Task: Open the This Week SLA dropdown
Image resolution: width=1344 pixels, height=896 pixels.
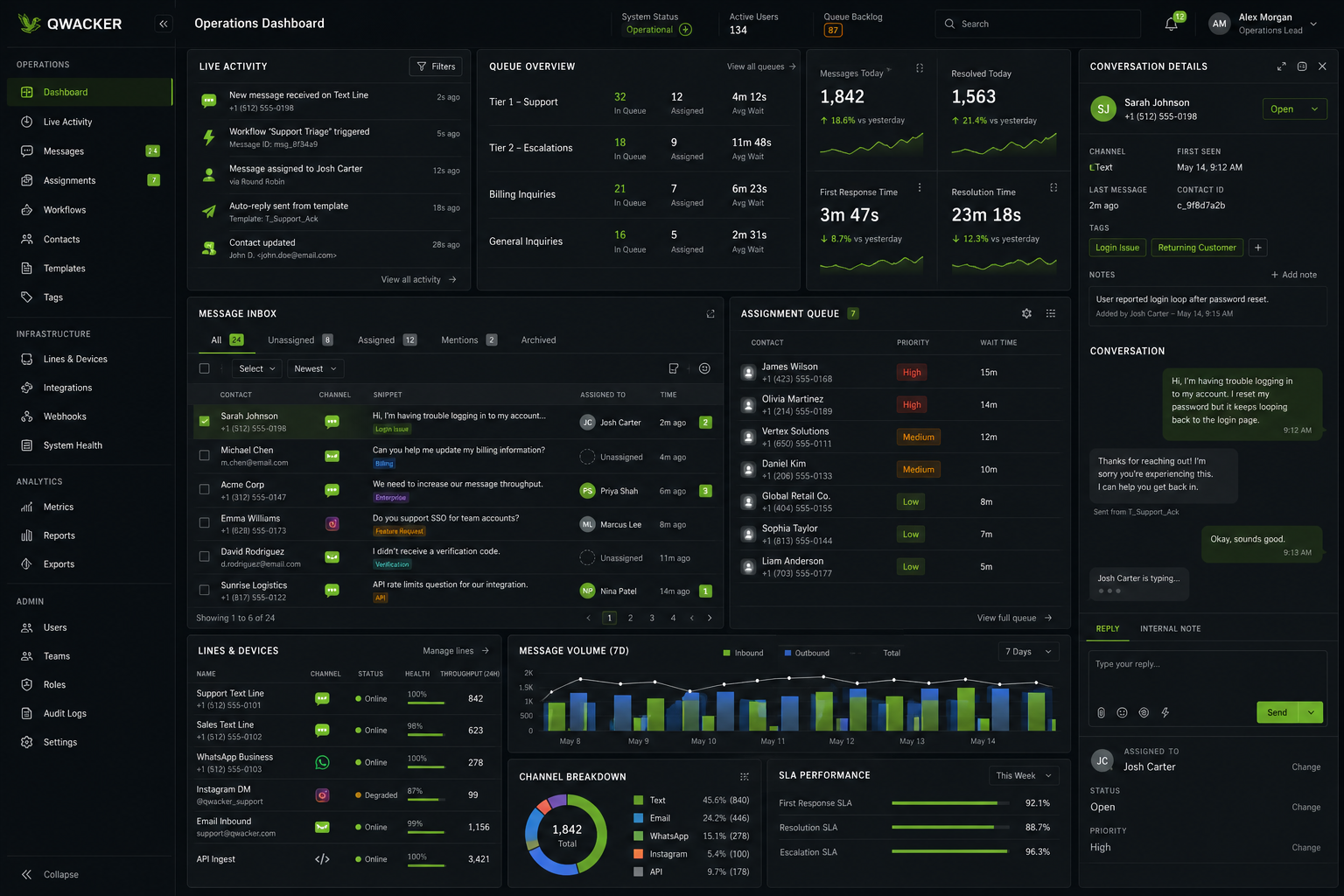Action: (1024, 775)
